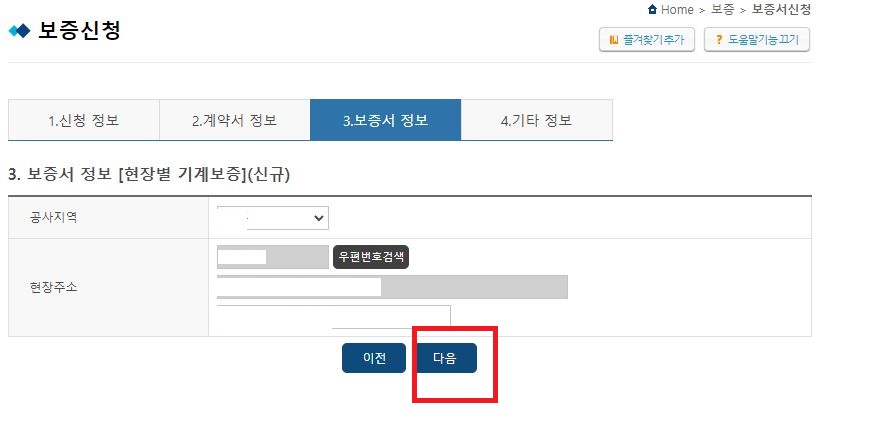This screenshot has height=445, width=882.
Task: Click the bookmark icon on 즐겨찾기추가
Action: [614, 40]
